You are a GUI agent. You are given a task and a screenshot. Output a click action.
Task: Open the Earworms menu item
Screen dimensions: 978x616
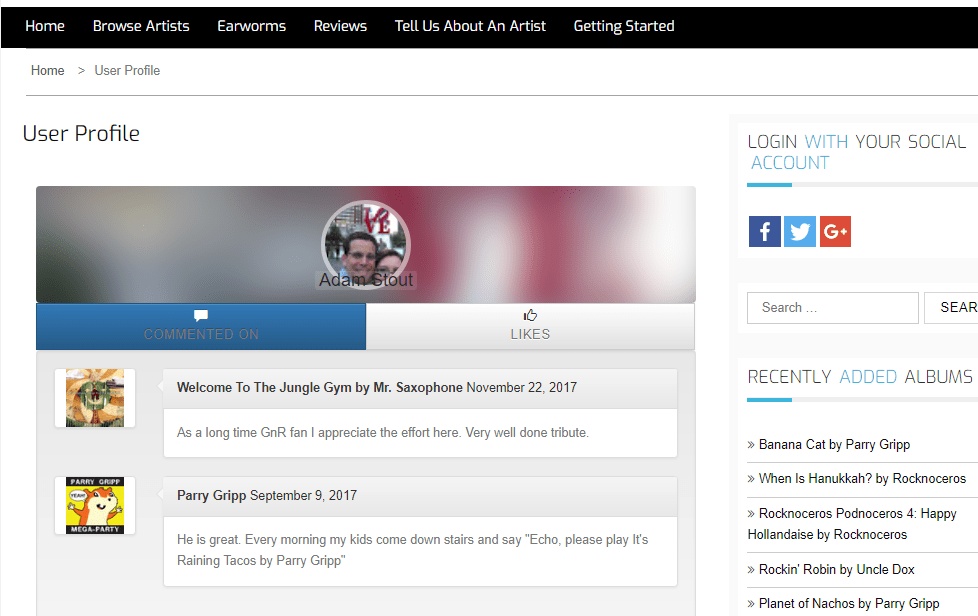pos(251,26)
